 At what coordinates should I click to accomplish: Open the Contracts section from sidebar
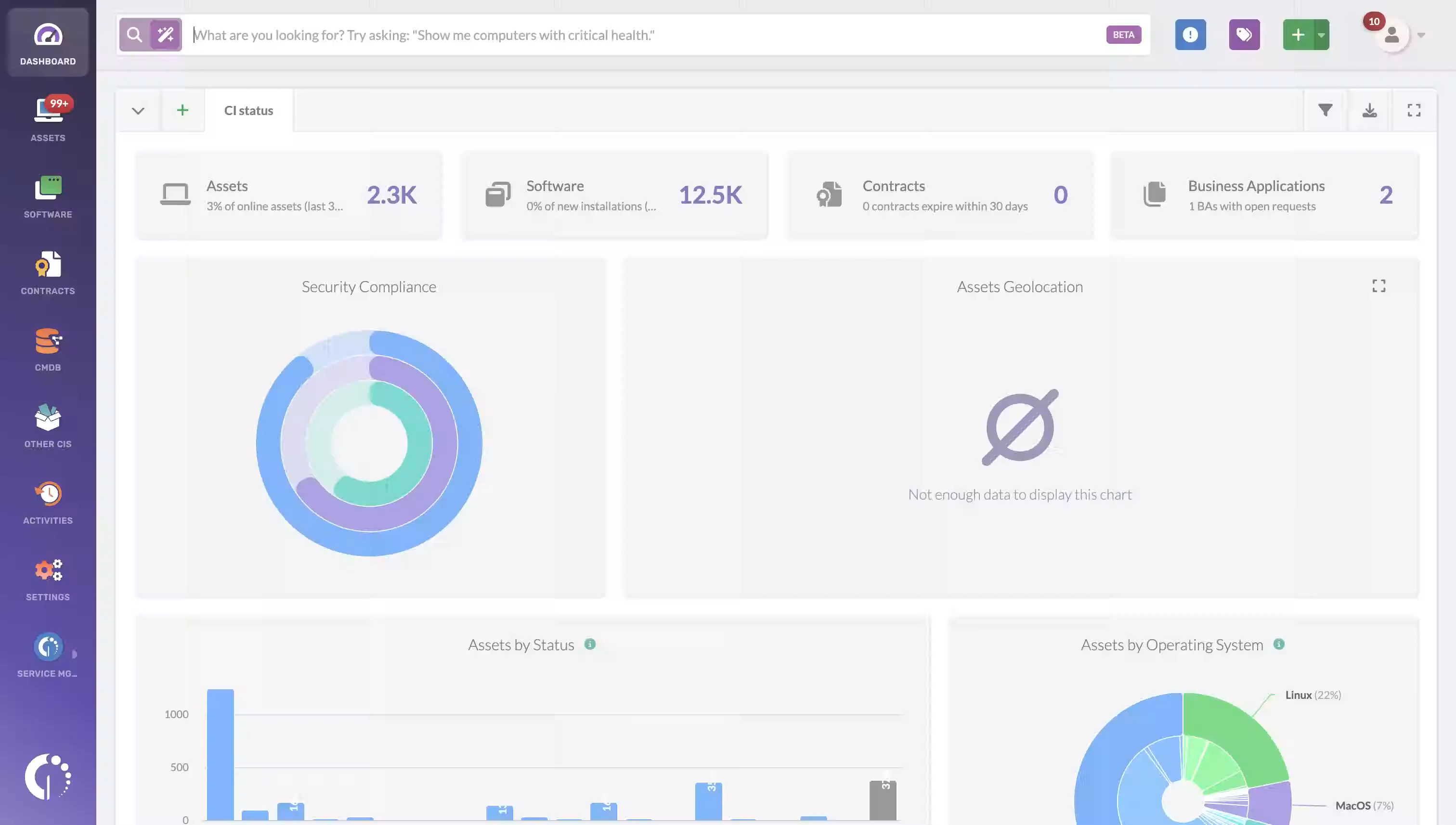coord(48,272)
